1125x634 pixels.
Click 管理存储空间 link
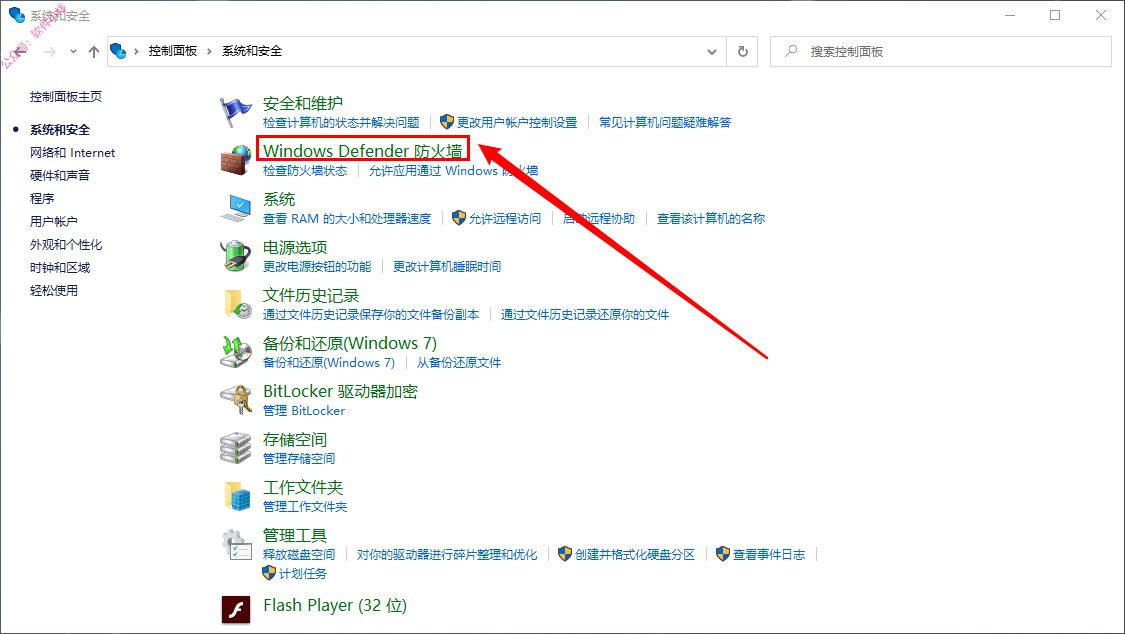(x=299, y=459)
